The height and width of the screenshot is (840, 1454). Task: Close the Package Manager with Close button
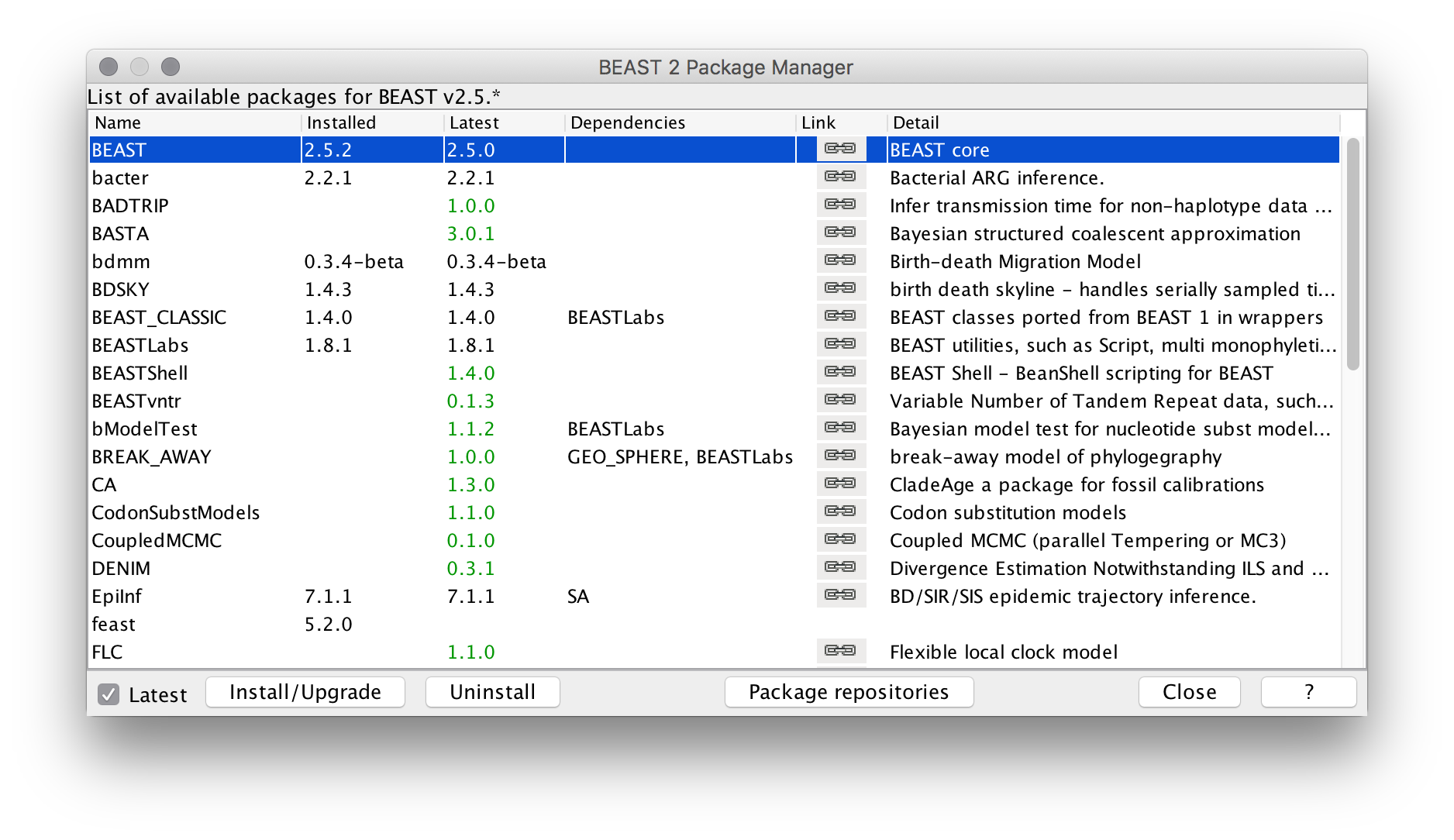1189,692
